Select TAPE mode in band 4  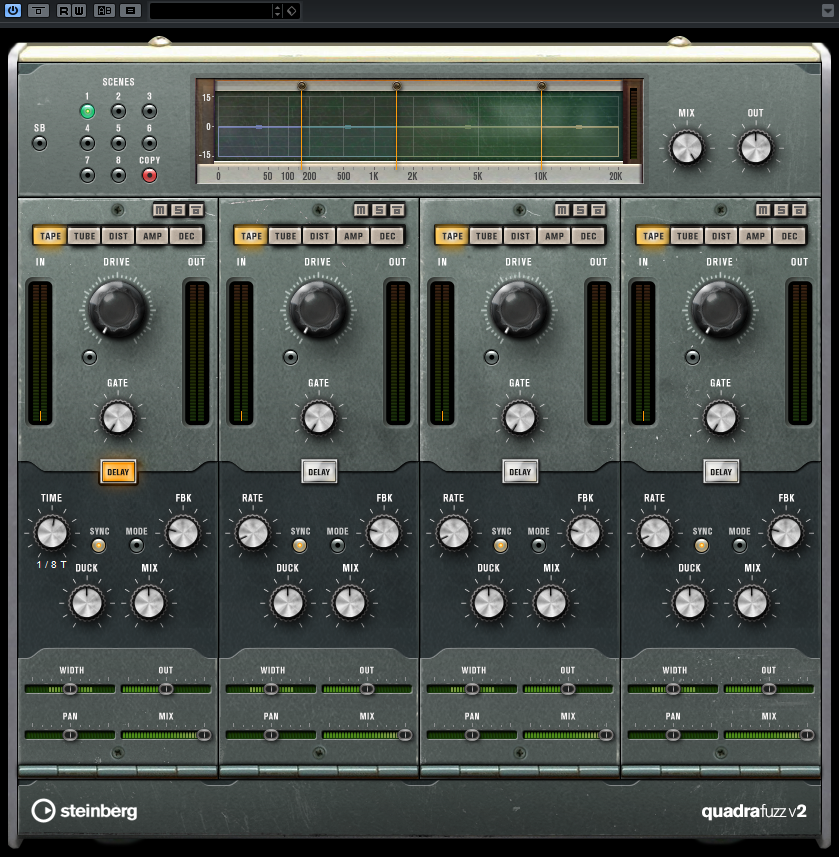[653, 236]
